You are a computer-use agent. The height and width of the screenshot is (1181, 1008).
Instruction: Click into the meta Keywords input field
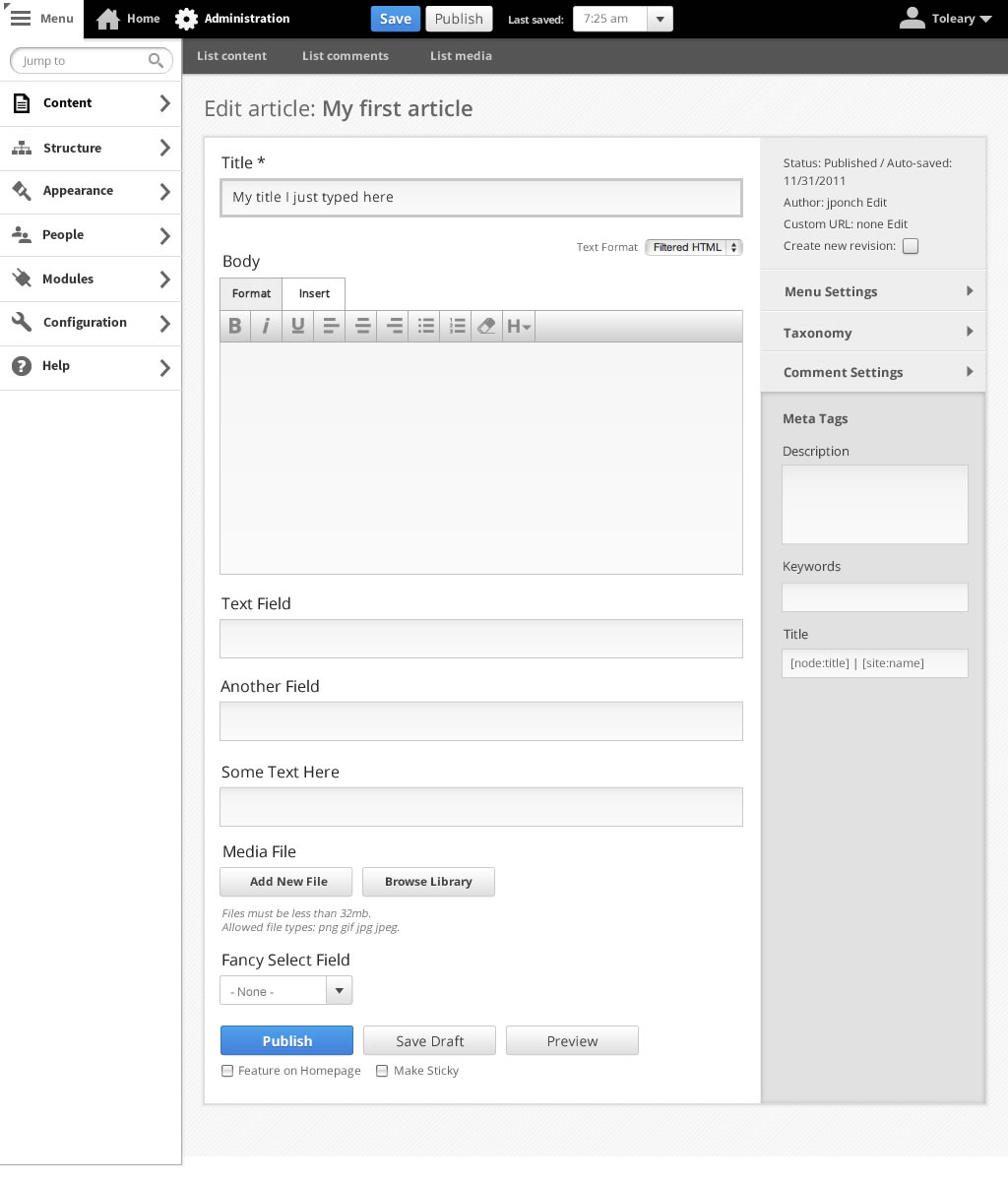tap(875, 597)
